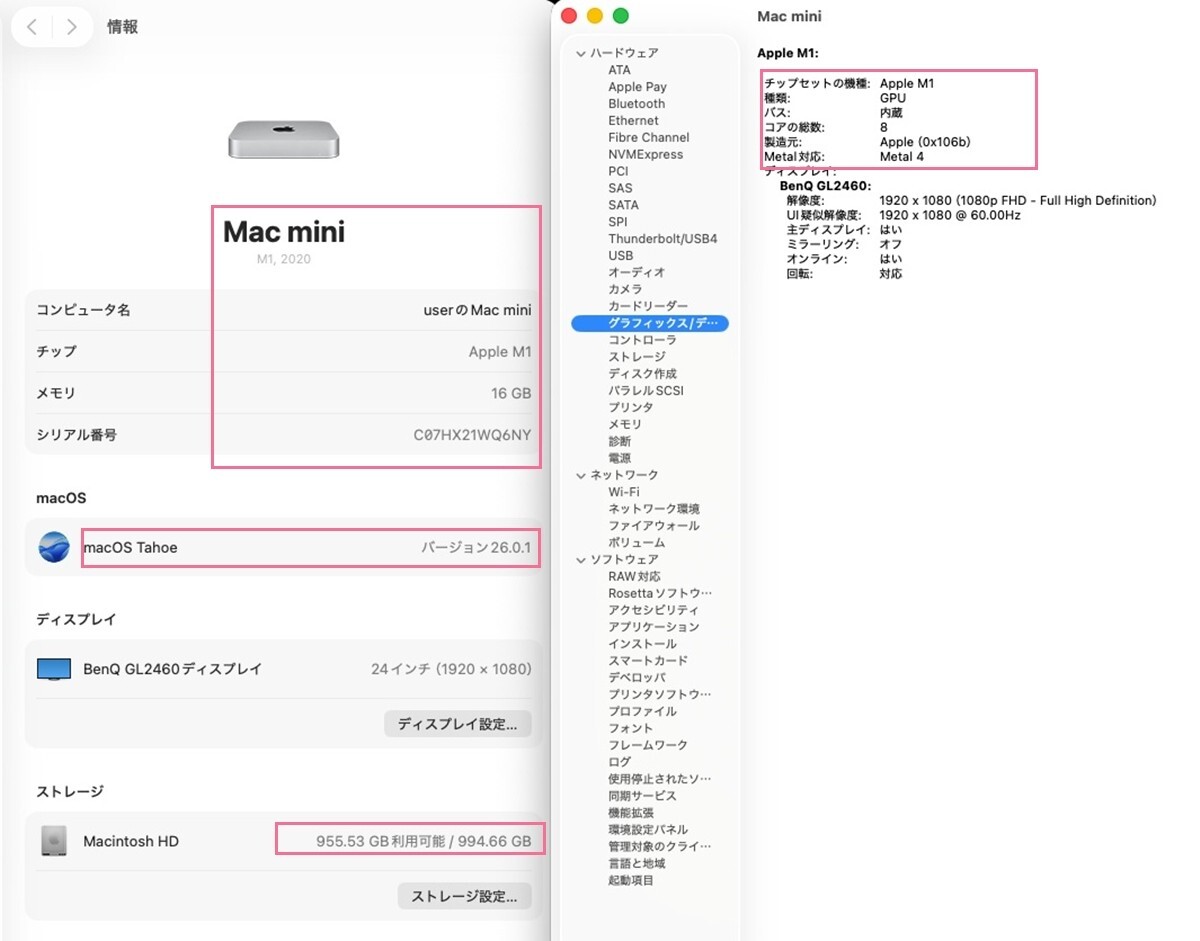
Task: Select RAW対応 under ソフトウェア
Action: tap(634, 577)
